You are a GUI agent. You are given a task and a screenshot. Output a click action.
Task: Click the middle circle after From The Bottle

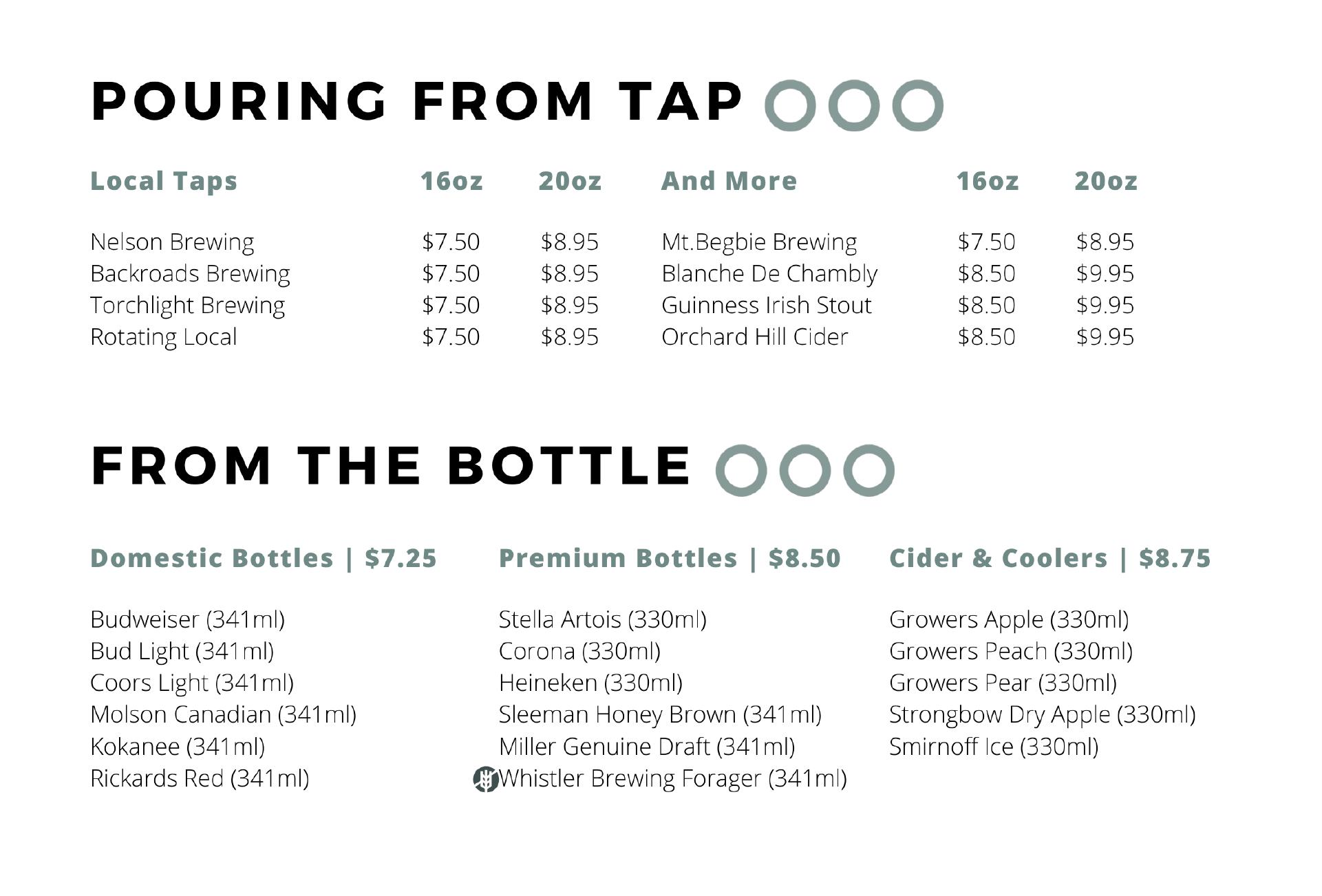click(805, 470)
